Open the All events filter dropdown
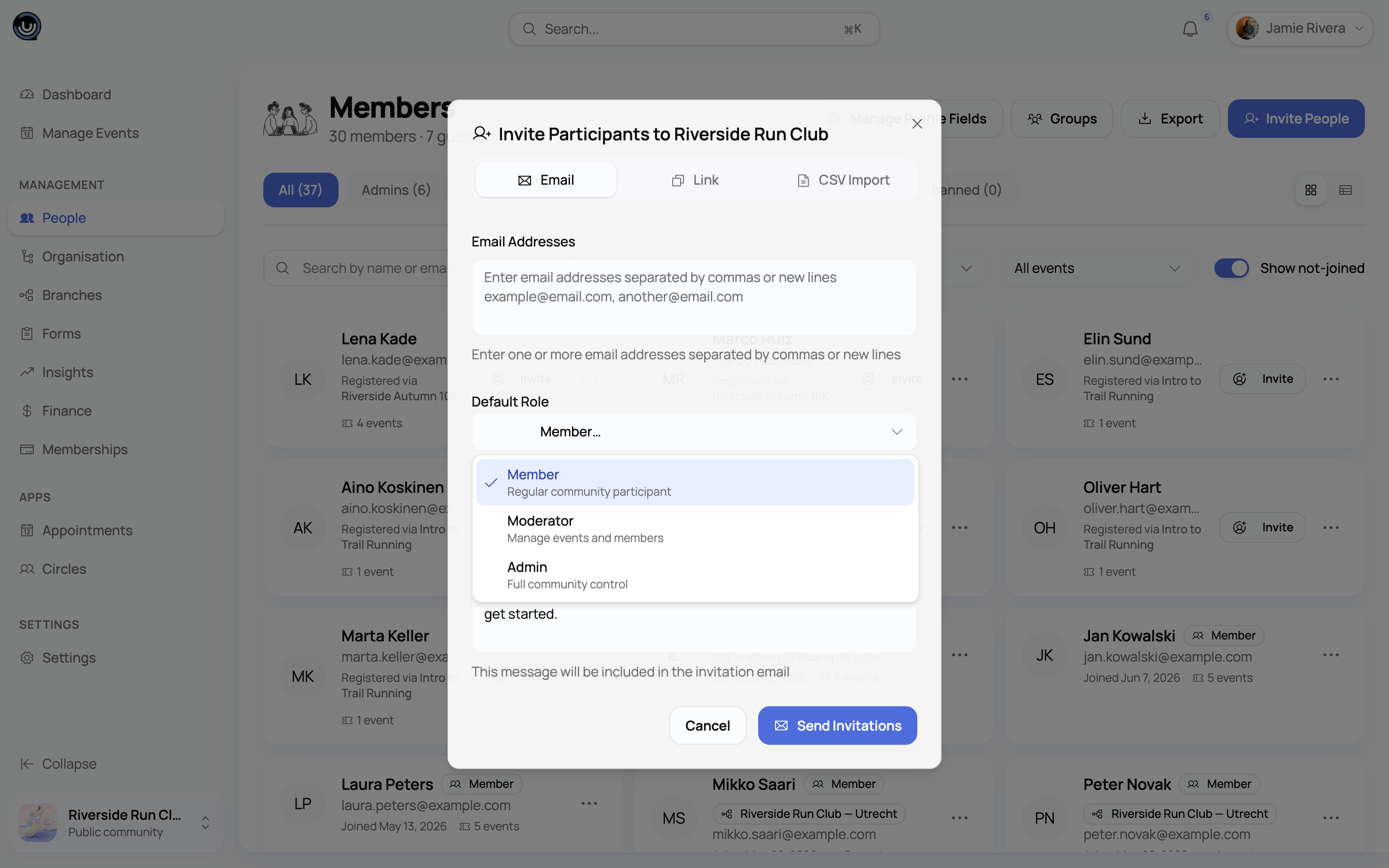The image size is (1389, 868). click(x=1097, y=268)
